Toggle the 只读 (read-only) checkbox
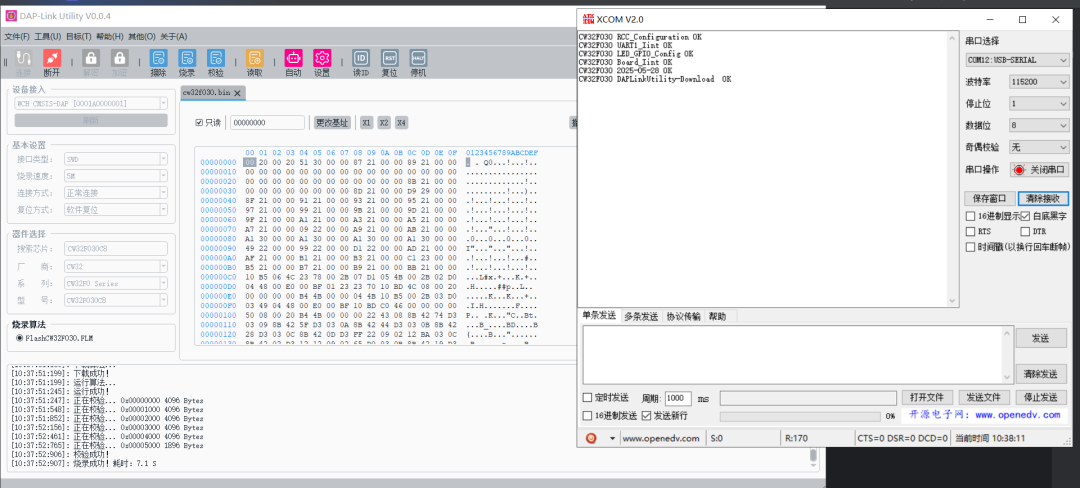Screen dimensions: 1080x488 tap(200, 123)
